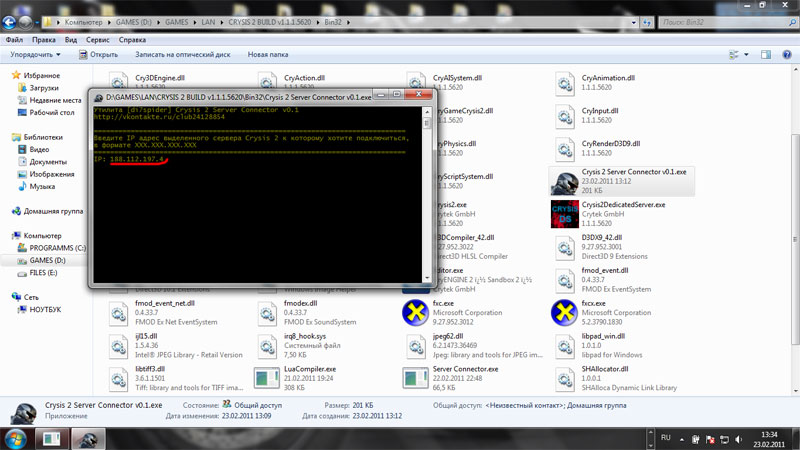800x450 pixels.
Task: Select the fmod_event.dll file icon
Action: 564,280
